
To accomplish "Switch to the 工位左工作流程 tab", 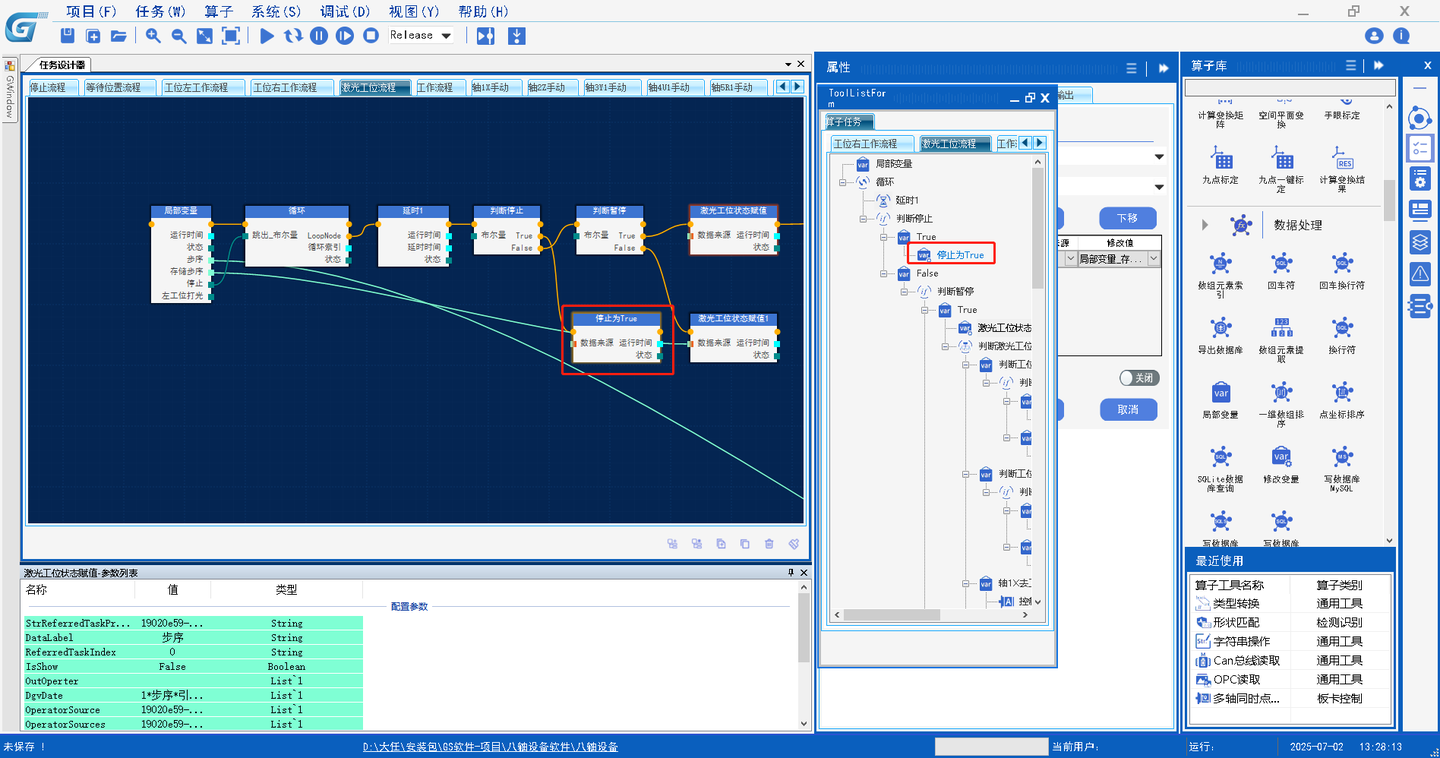I will (201, 87).
